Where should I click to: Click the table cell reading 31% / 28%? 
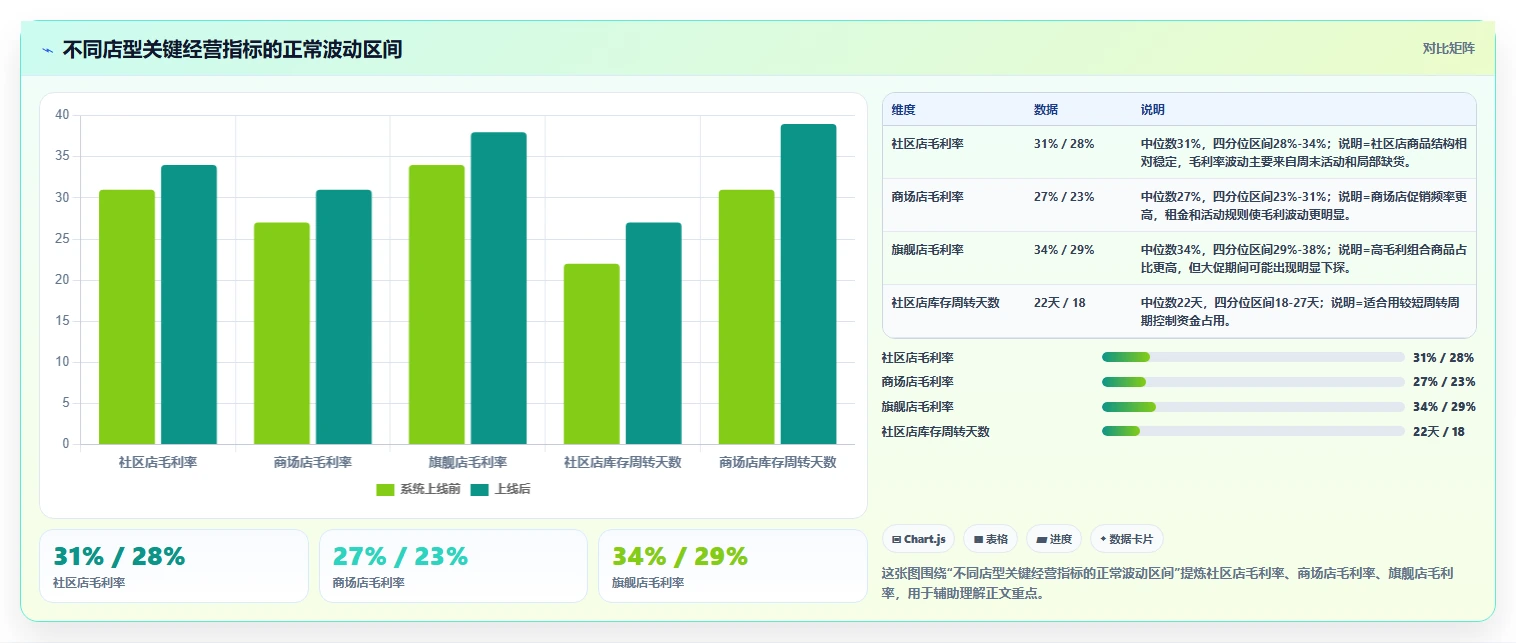(x=1064, y=144)
